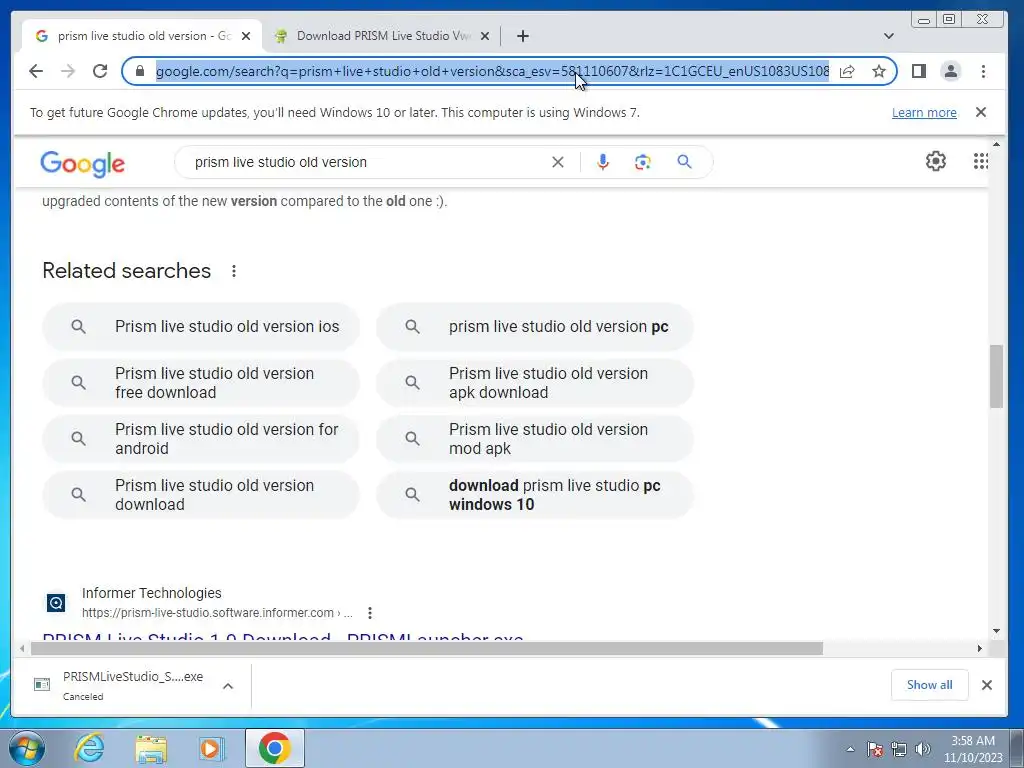Viewport: 1024px width, 768px height.
Task: Click the horizontal scrollbar thumb
Action: (x=427, y=648)
